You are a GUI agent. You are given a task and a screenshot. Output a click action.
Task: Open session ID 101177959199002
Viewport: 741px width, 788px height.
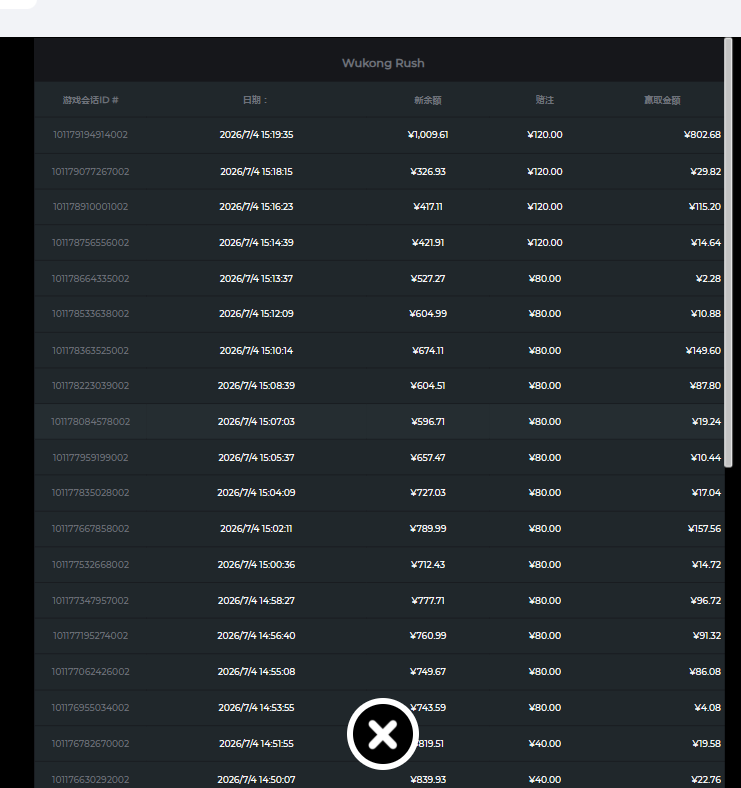click(x=90, y=458)
